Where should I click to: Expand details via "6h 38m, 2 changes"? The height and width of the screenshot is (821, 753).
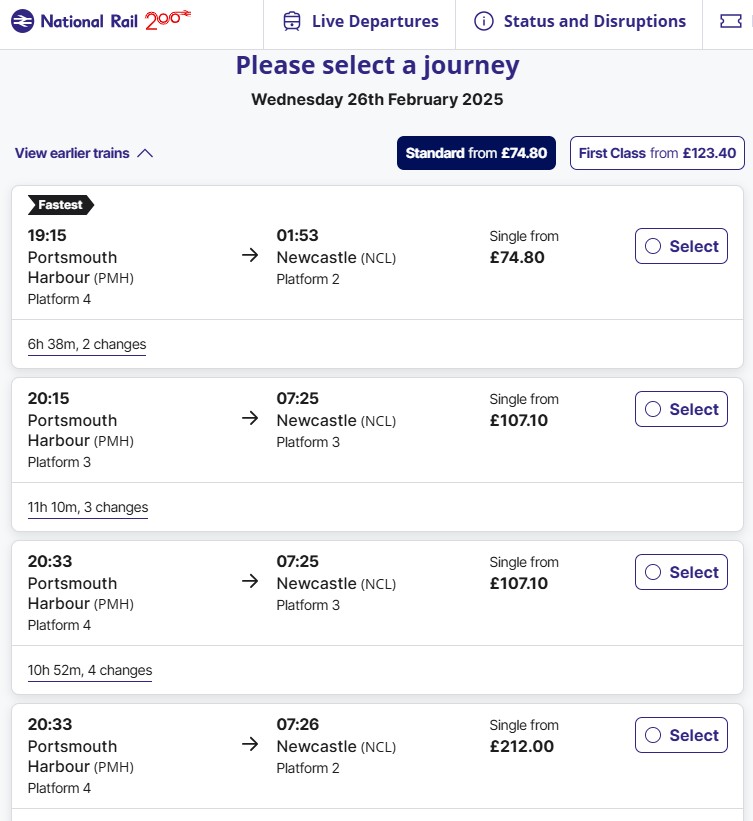(87, 345)
